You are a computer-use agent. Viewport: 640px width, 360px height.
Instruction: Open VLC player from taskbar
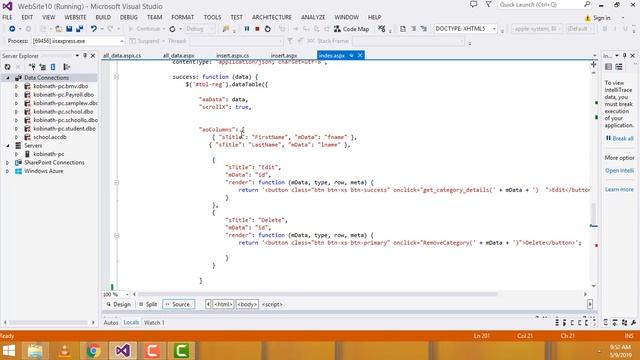click(64, 350)
